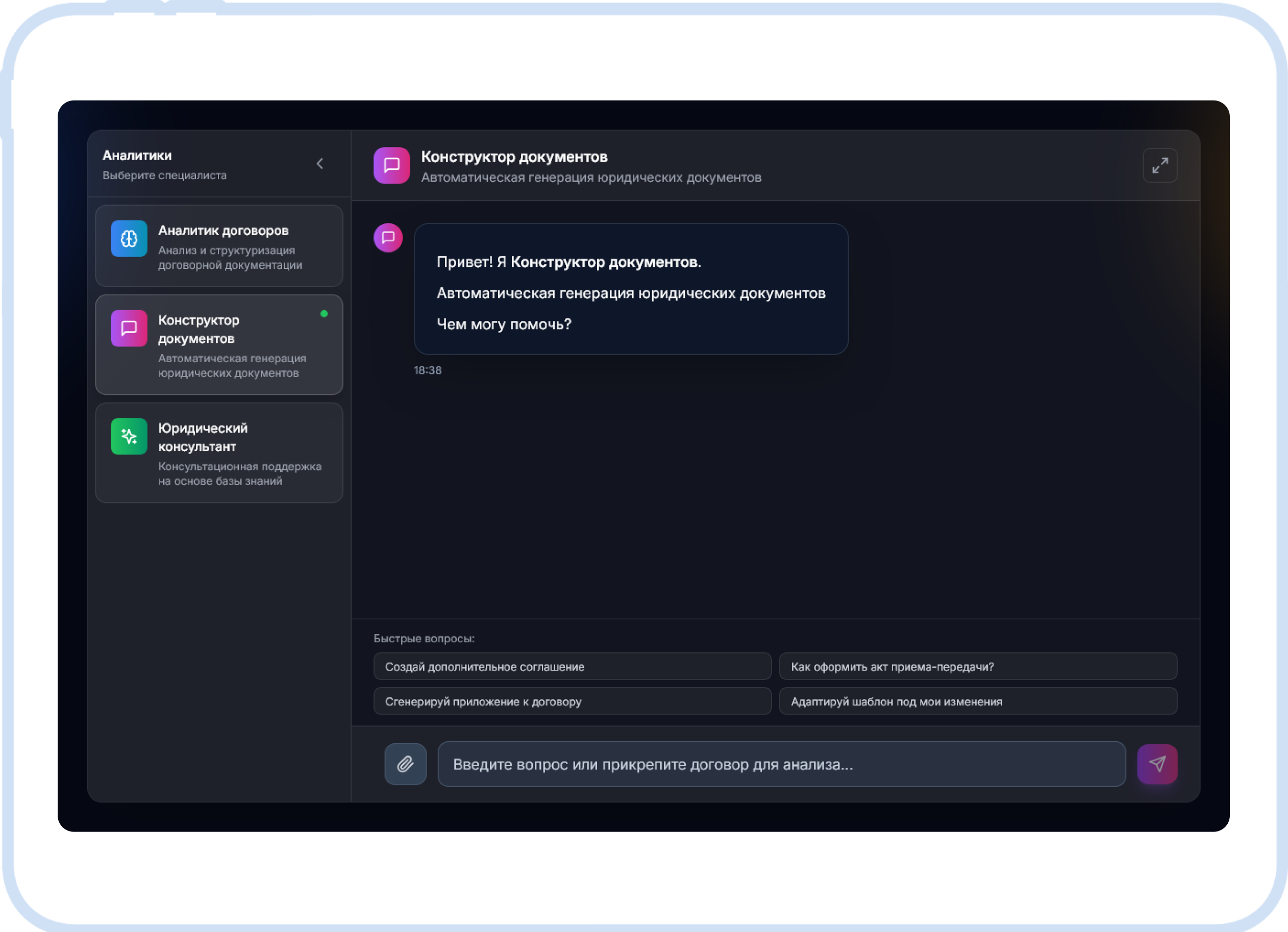Switch to the Юридический консультант specialist
Viewport: 1288px width, 932px height.
[219, 453]
